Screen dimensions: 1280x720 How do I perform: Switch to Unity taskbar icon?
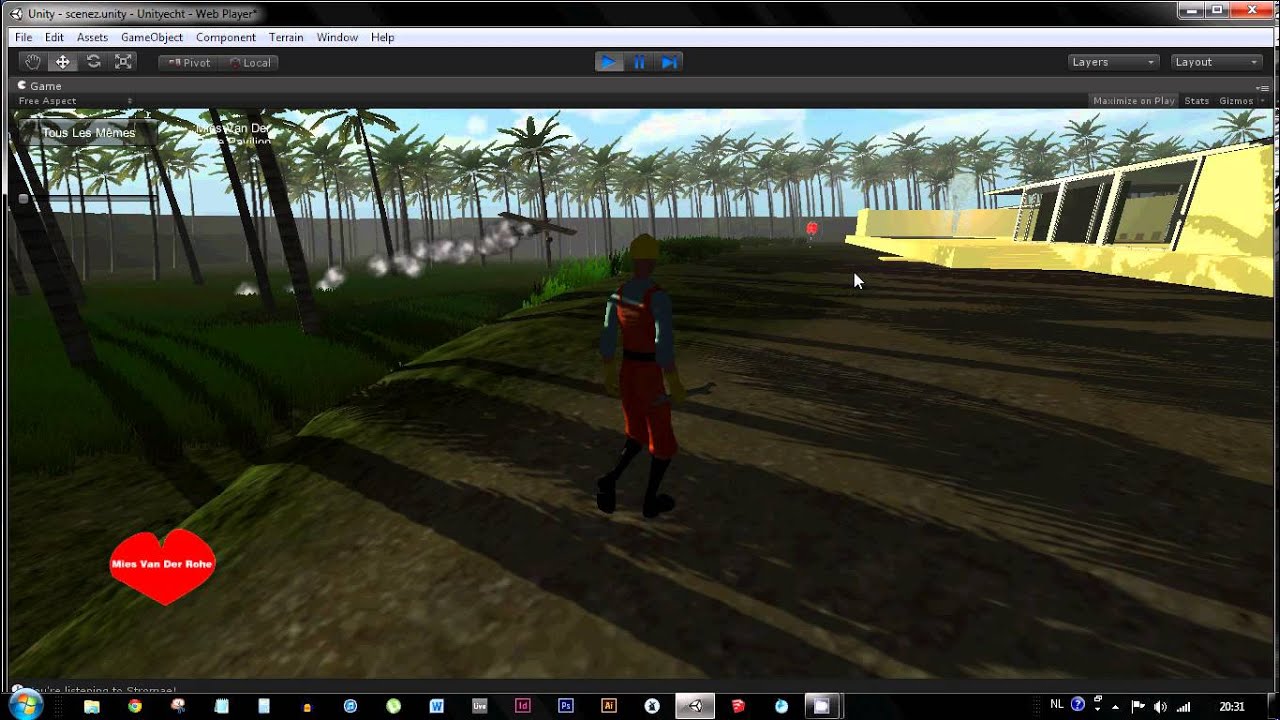694,706
